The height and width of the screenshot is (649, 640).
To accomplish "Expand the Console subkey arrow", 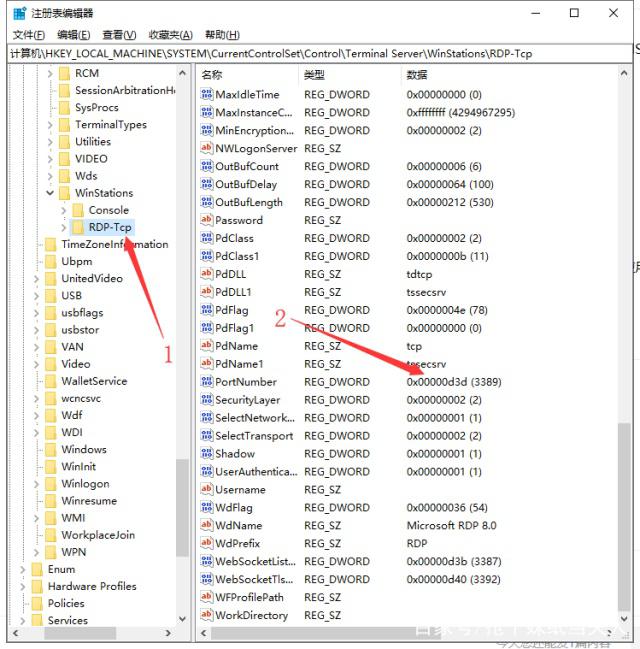I will (x=64, y=210).
